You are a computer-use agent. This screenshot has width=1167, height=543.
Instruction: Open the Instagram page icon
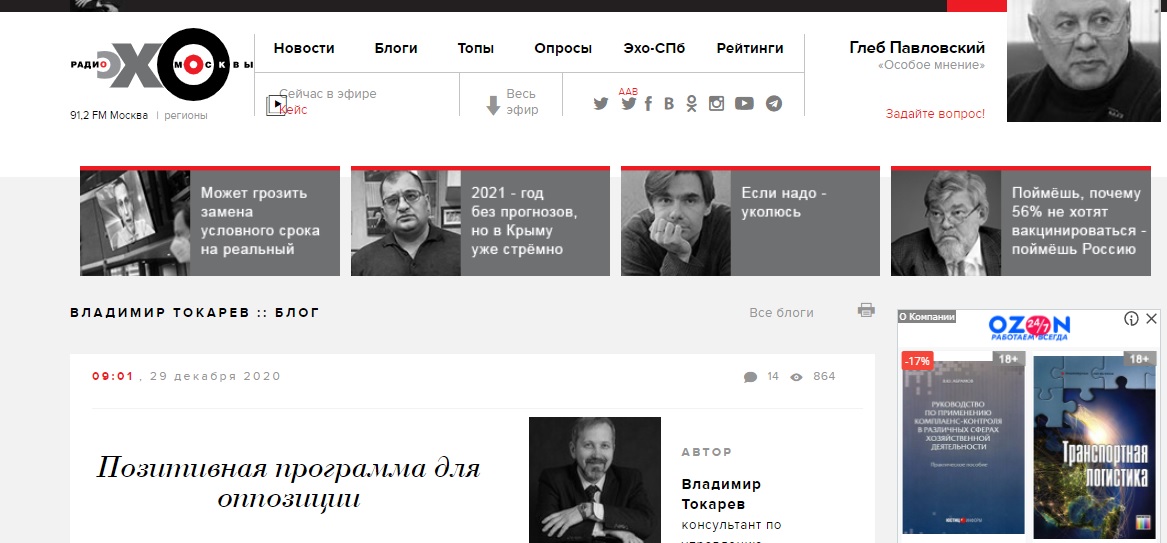(x=716, y=103)
